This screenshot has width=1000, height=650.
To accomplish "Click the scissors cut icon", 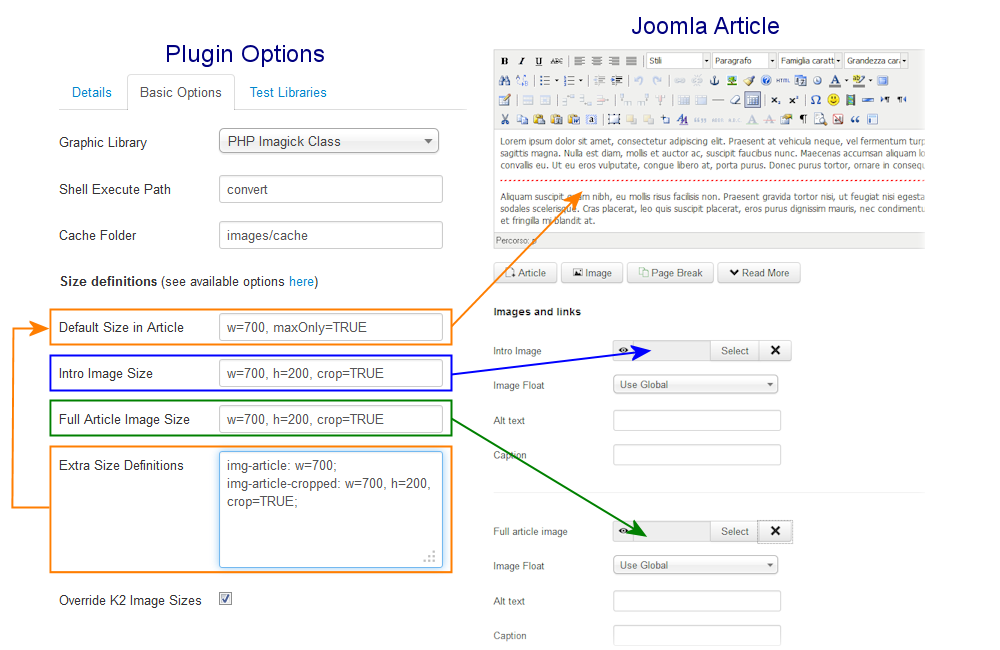I will click(505, 119).
